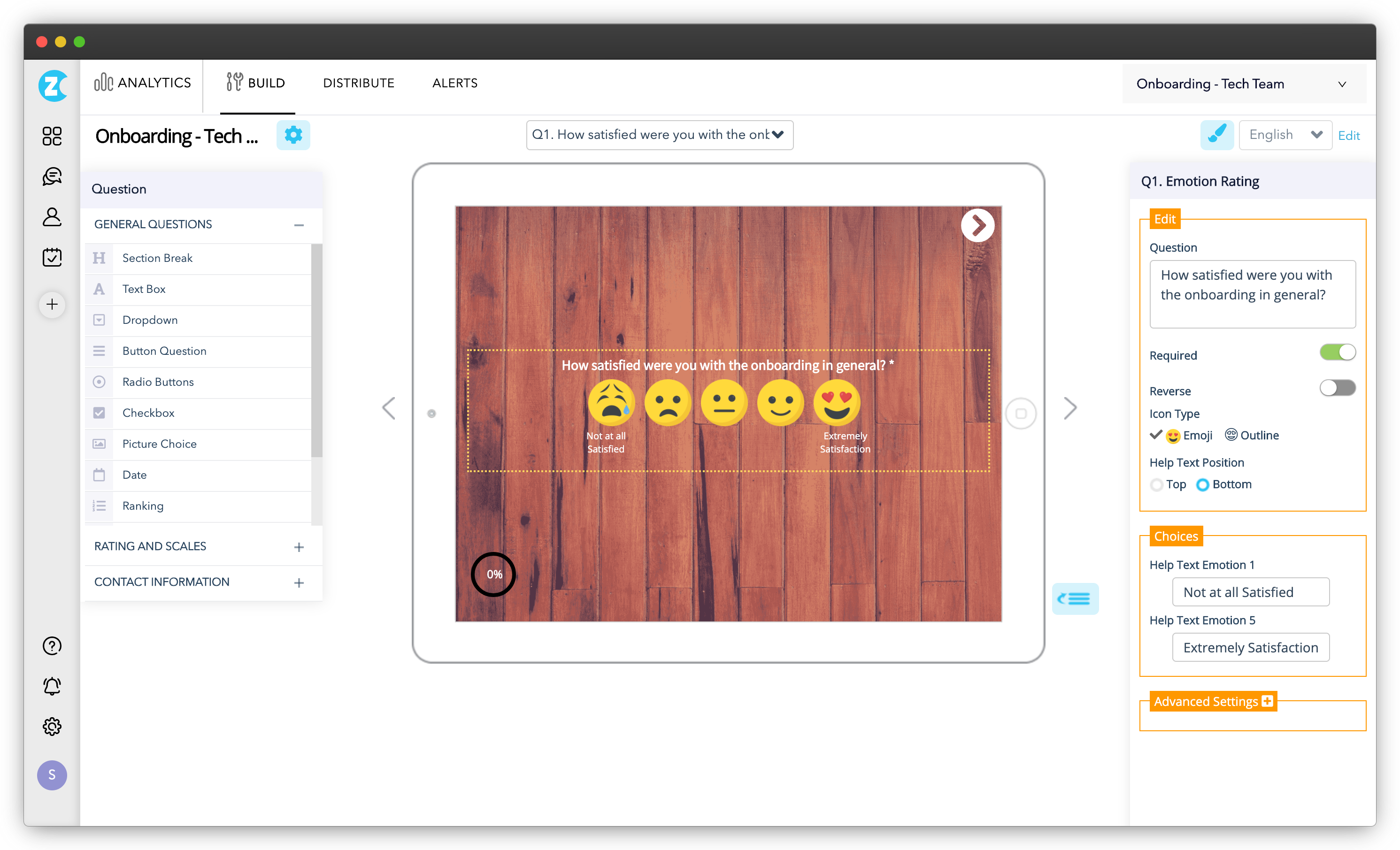This screenshot has width=1400, height=850.
Task: Click the user avatar S
Action: 52,775
